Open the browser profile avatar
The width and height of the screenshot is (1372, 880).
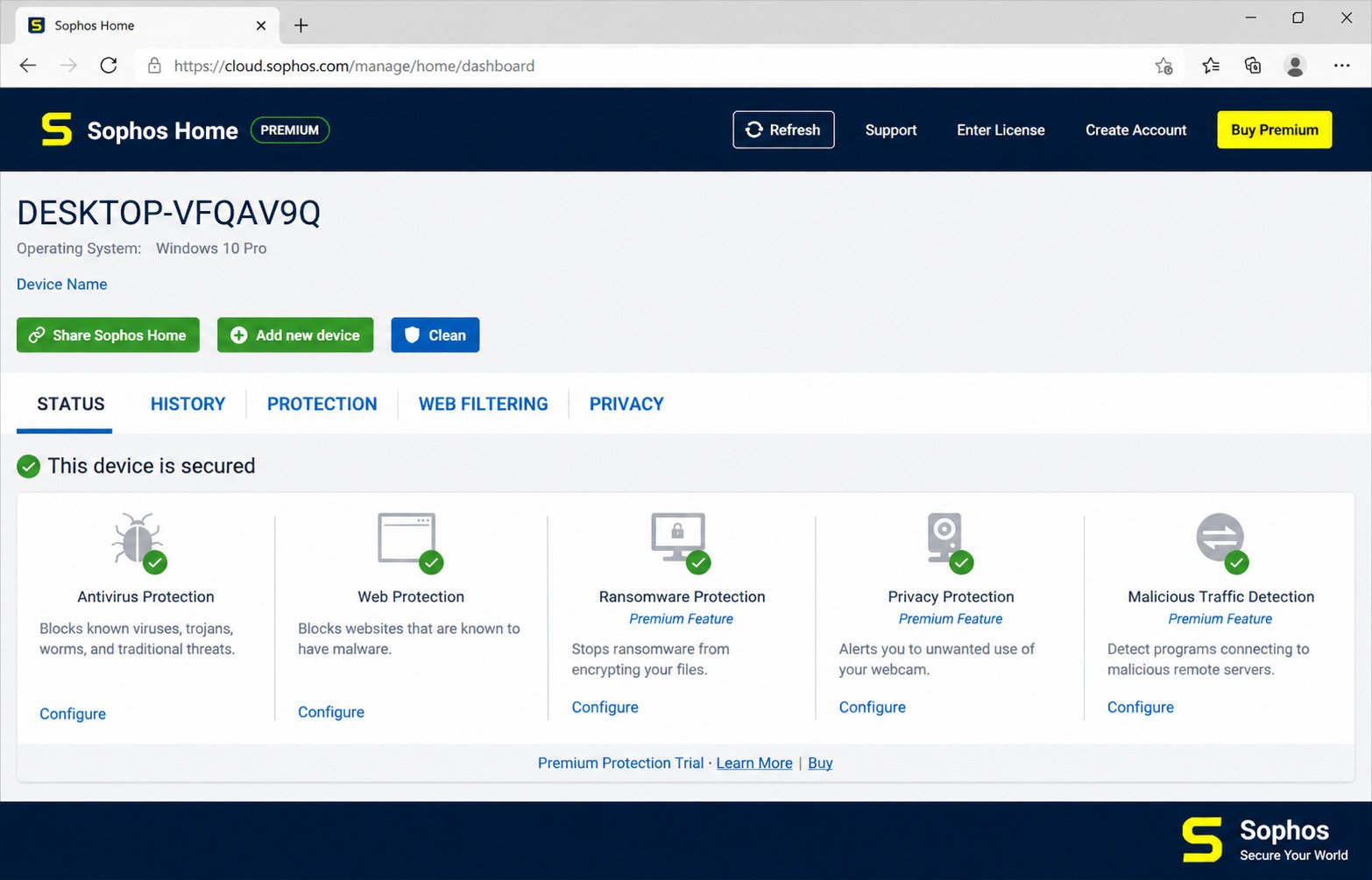pos(1295,66)
